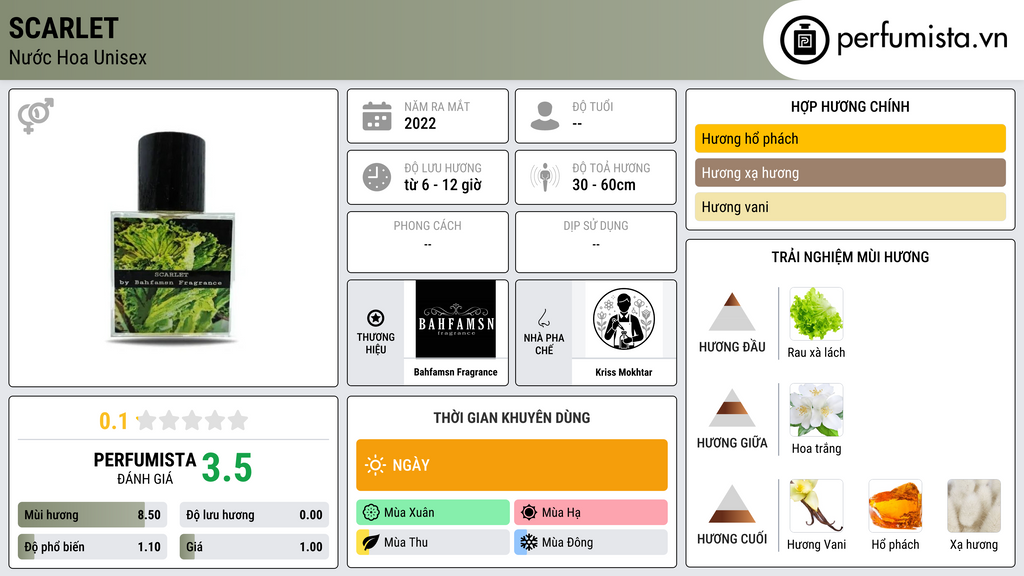1024x576 pixels.
Task: Select the NGÀY recommended time bar
Action: click(511, 465)
